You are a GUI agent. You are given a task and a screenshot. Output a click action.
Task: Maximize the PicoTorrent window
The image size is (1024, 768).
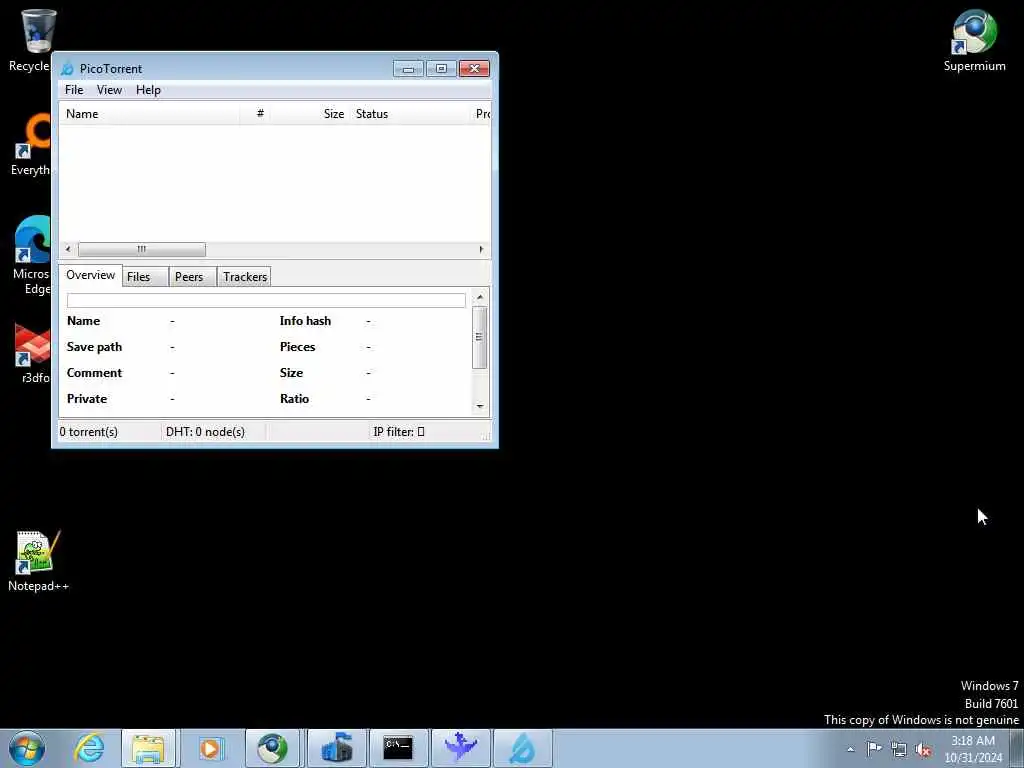click(441, 69)
